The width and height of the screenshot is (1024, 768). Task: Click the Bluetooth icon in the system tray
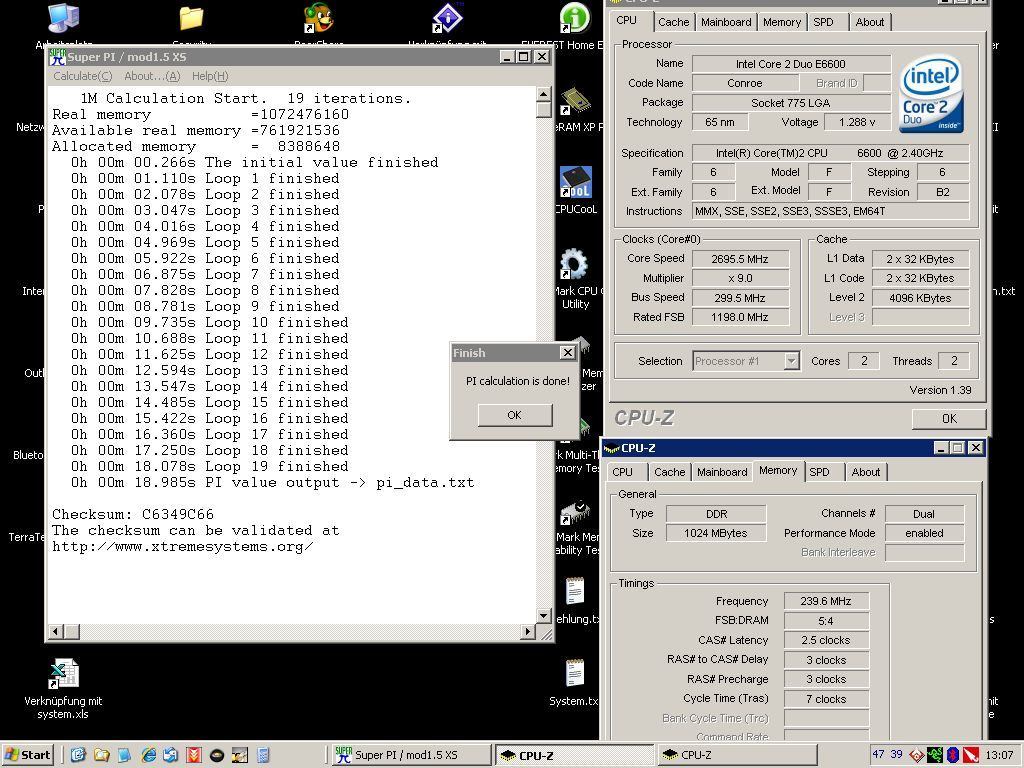(953, 755)
